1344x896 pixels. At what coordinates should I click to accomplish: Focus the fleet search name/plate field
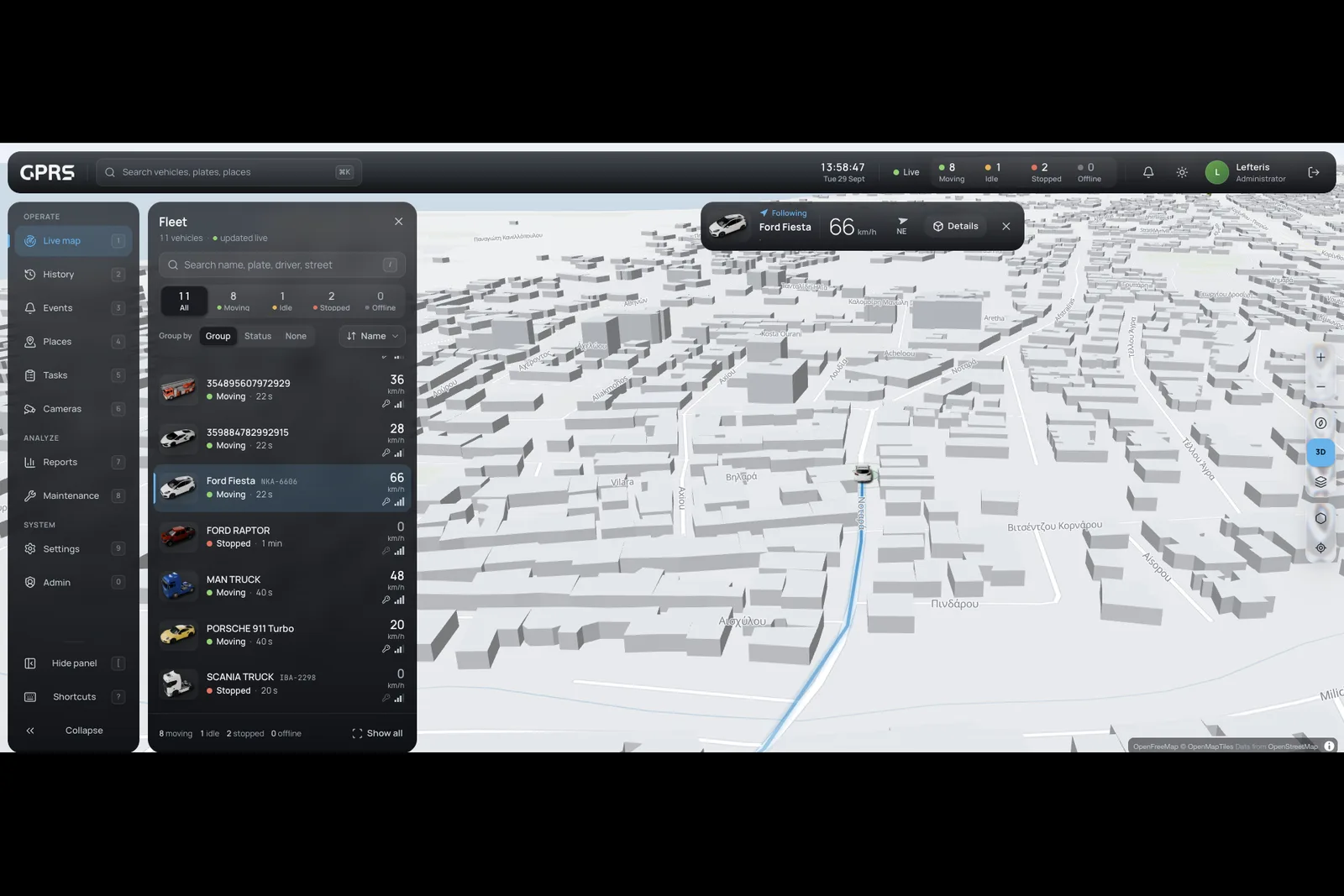(x=282, y=265)
